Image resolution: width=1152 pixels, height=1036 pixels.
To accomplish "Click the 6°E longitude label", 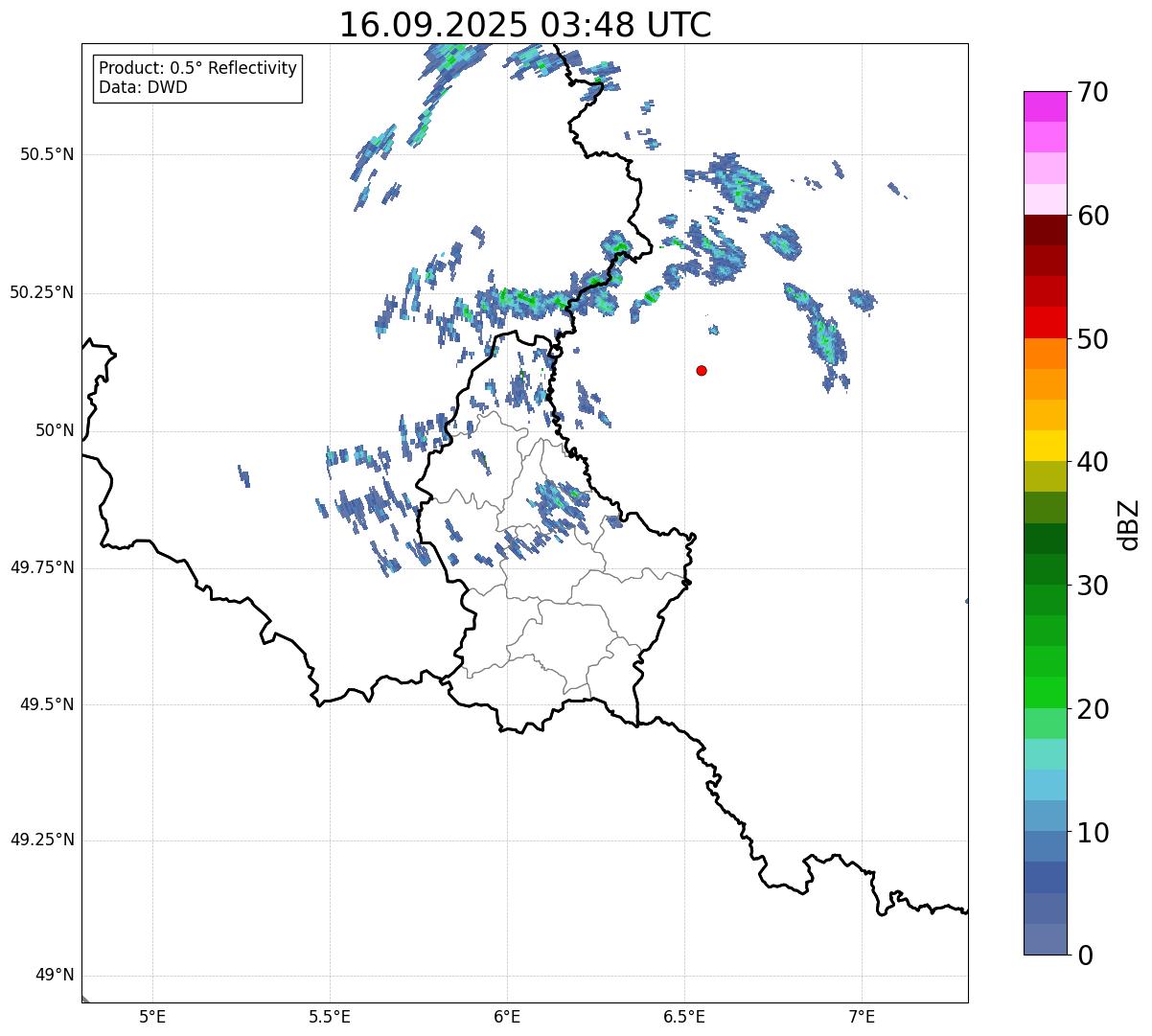I will pyautogui.click(x=507, y=1017).
